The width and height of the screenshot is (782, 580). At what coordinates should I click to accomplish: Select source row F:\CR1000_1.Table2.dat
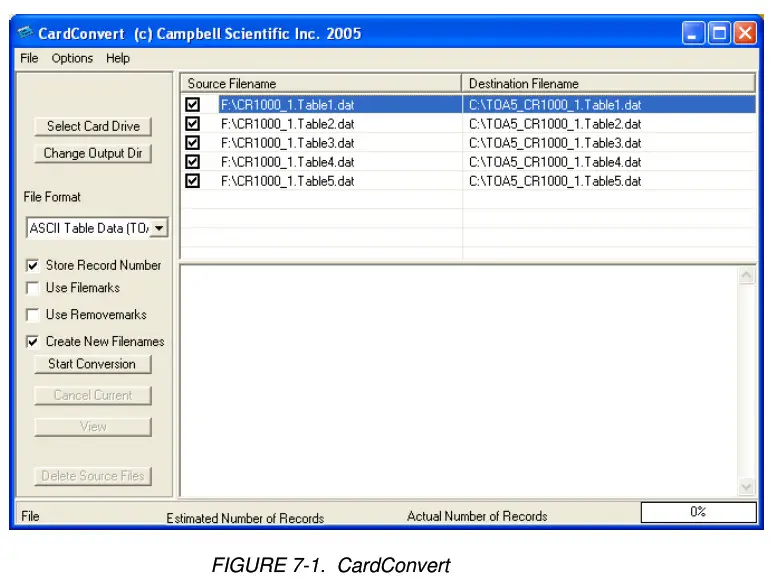288,124
